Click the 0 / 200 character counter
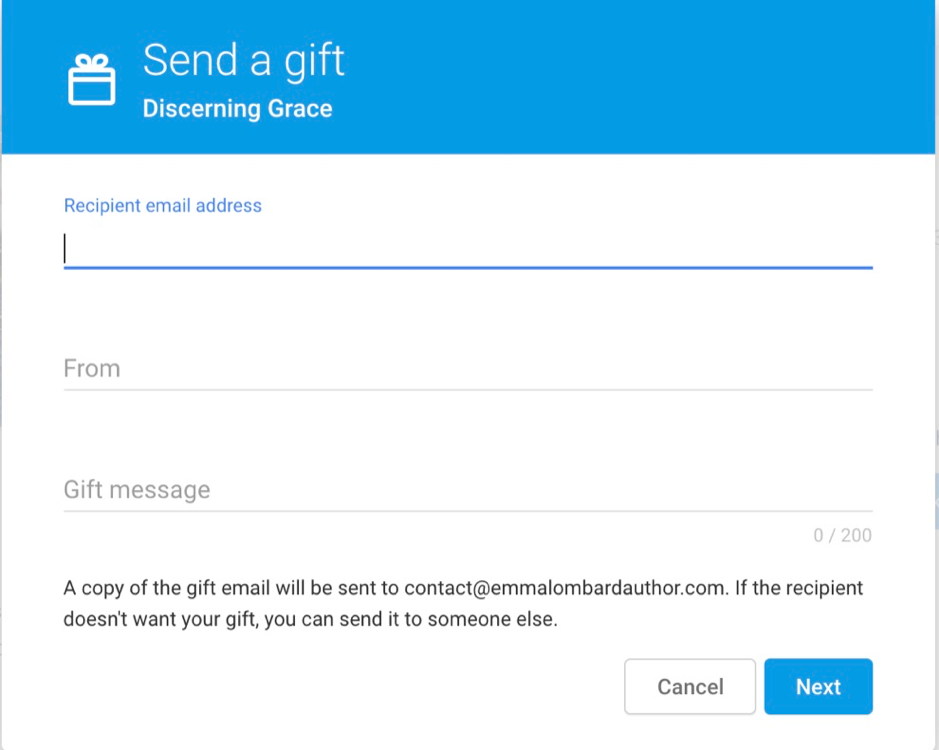This screenshot has width=939, height=750. coord(842,535)
